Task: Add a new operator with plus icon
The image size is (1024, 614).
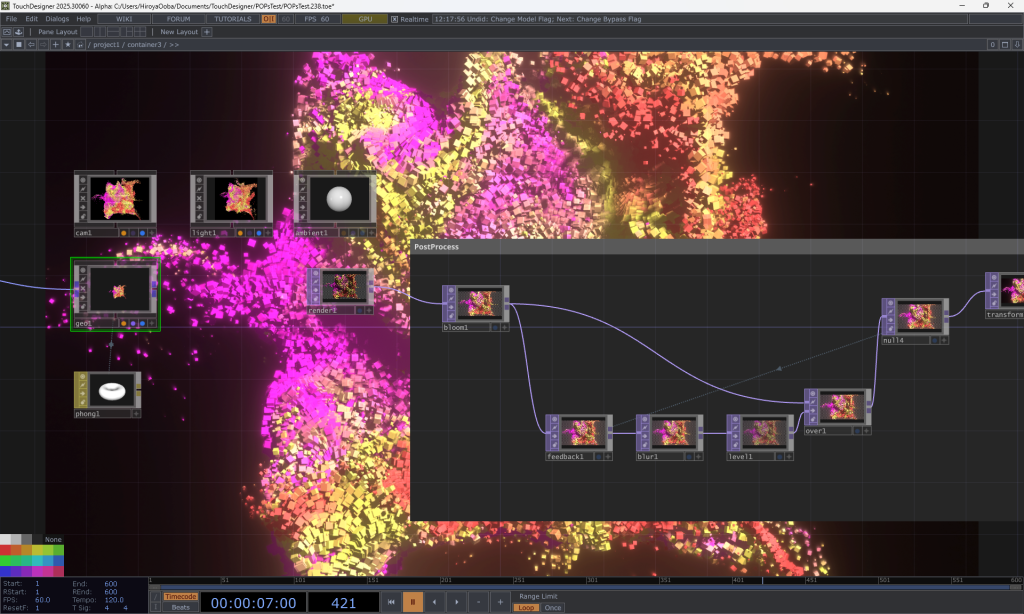Action: 56,44
